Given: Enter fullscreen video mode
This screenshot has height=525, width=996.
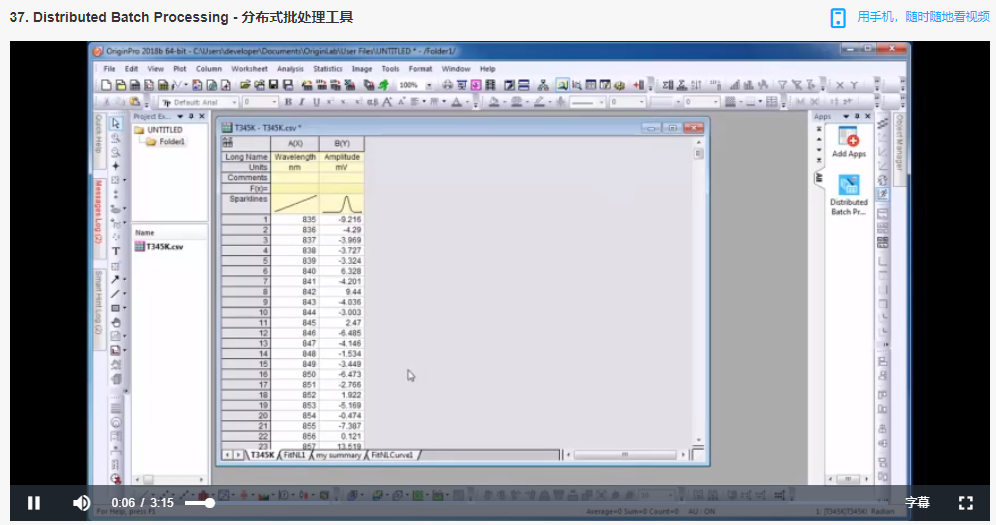Looking at the screenshot, I should pos(966,503).
